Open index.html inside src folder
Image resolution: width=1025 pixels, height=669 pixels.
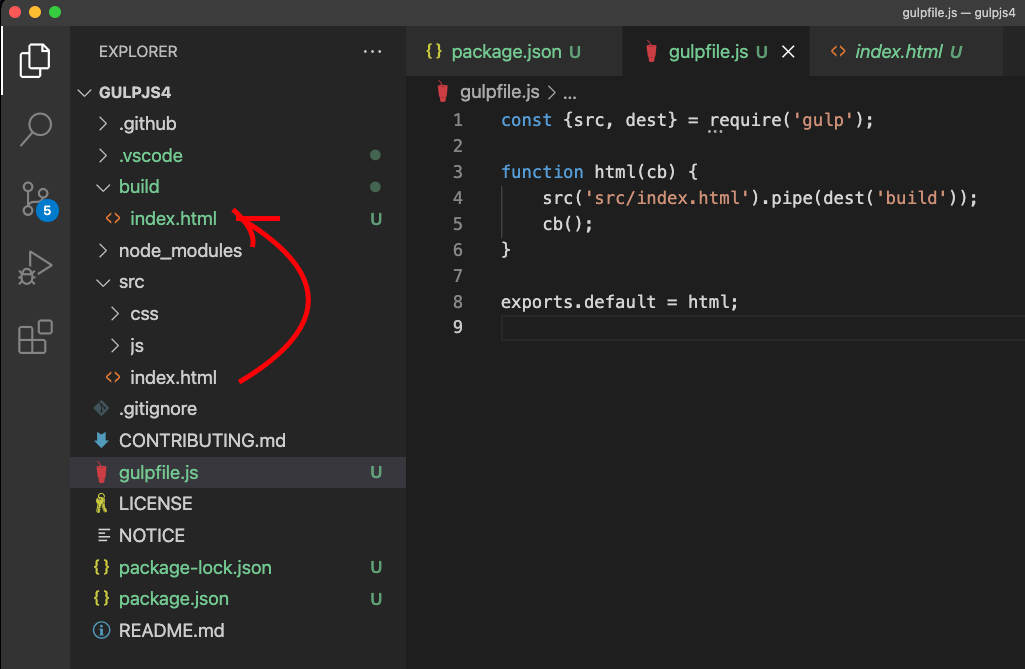(x=238, y=377)
